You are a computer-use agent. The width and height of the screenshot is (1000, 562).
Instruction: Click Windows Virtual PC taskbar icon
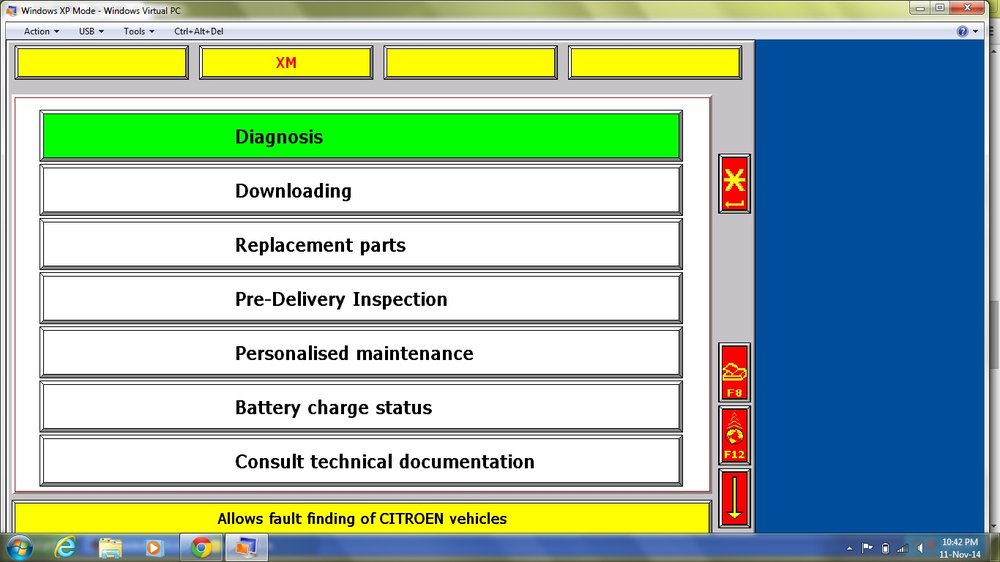point(246,548)
